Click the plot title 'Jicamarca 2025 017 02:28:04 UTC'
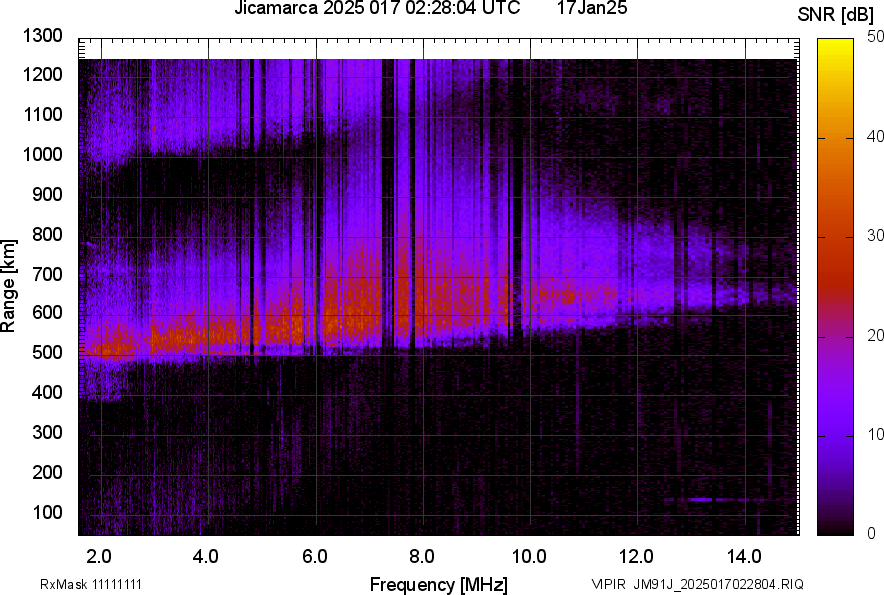This screenshot has height=595, width=884. [377, 8]
